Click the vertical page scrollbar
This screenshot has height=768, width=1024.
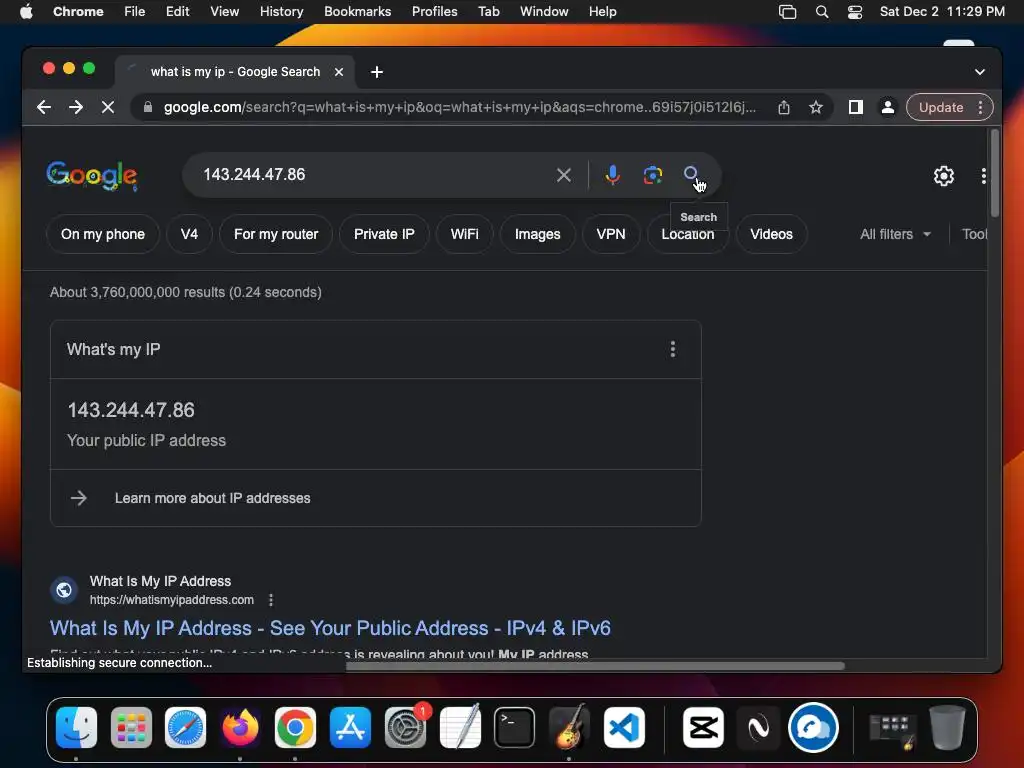click(x=995, y=173)
